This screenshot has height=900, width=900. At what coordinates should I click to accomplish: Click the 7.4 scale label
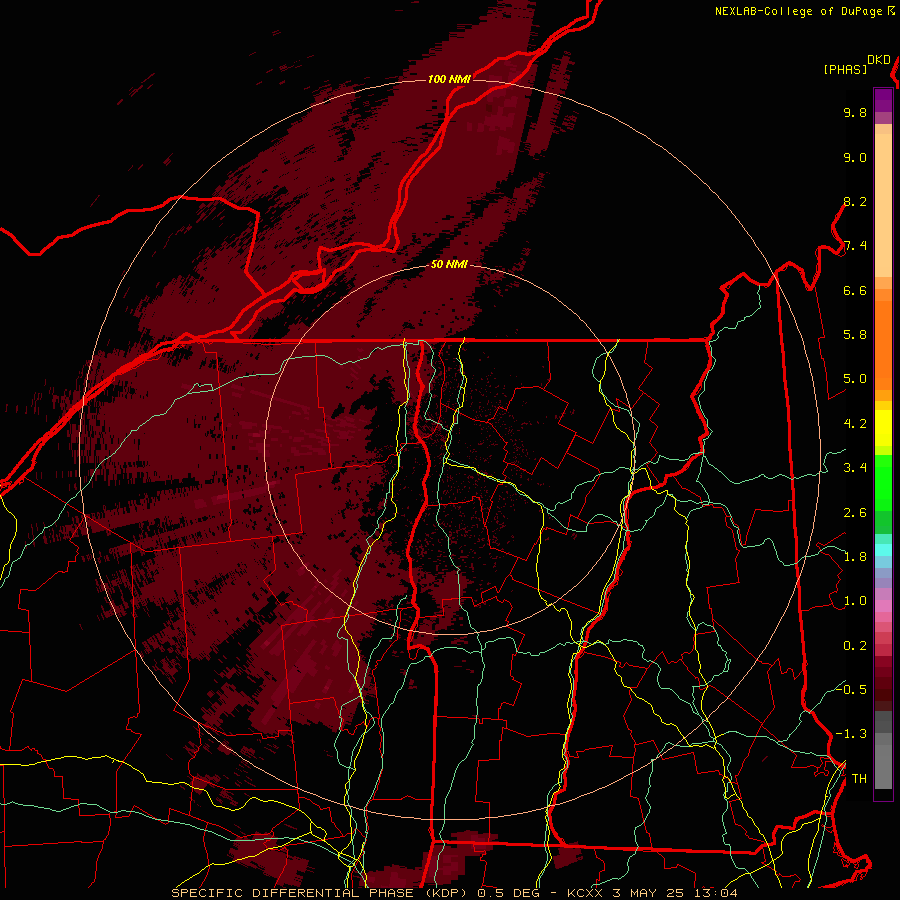855,246
